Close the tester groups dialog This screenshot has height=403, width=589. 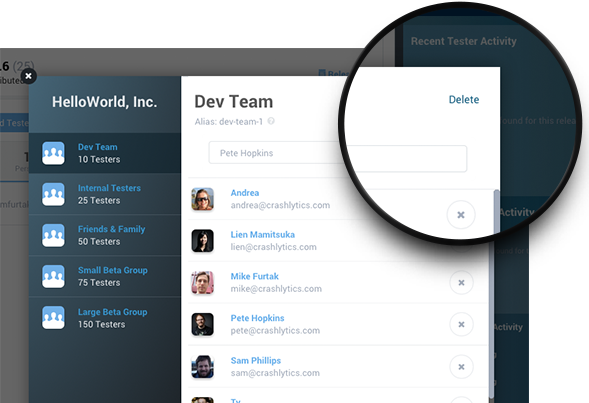(x=29, y=76)
